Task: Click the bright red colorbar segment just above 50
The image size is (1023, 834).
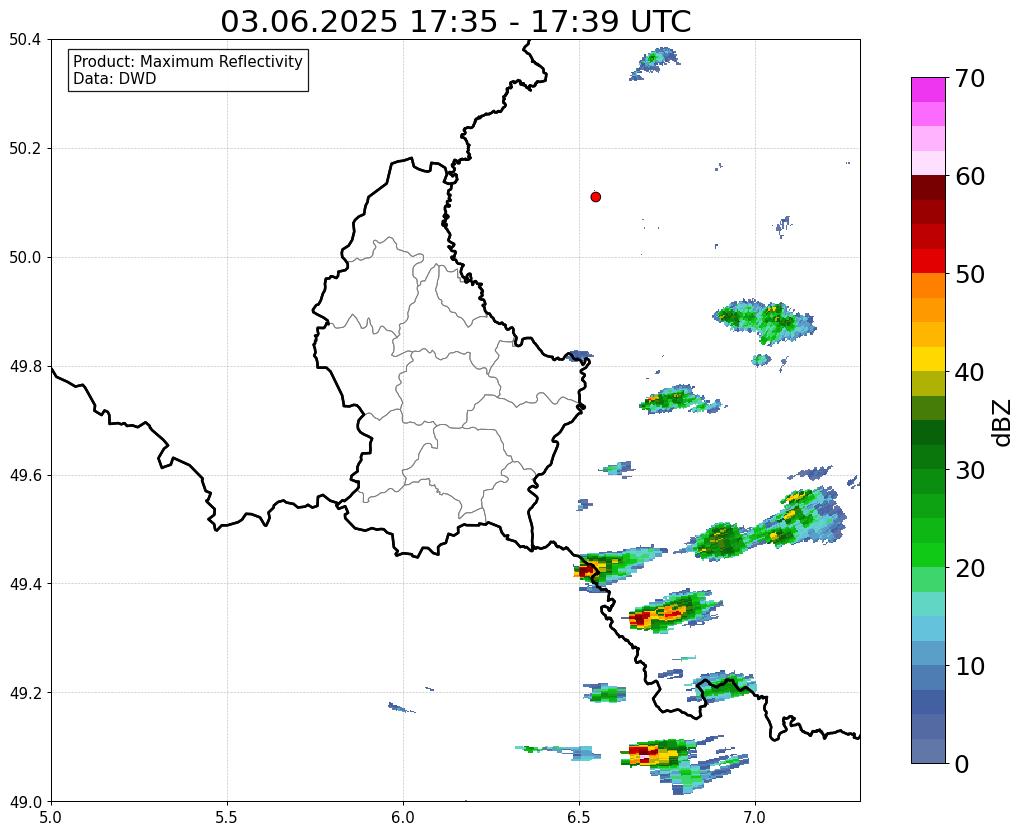Action: point(928,262)
